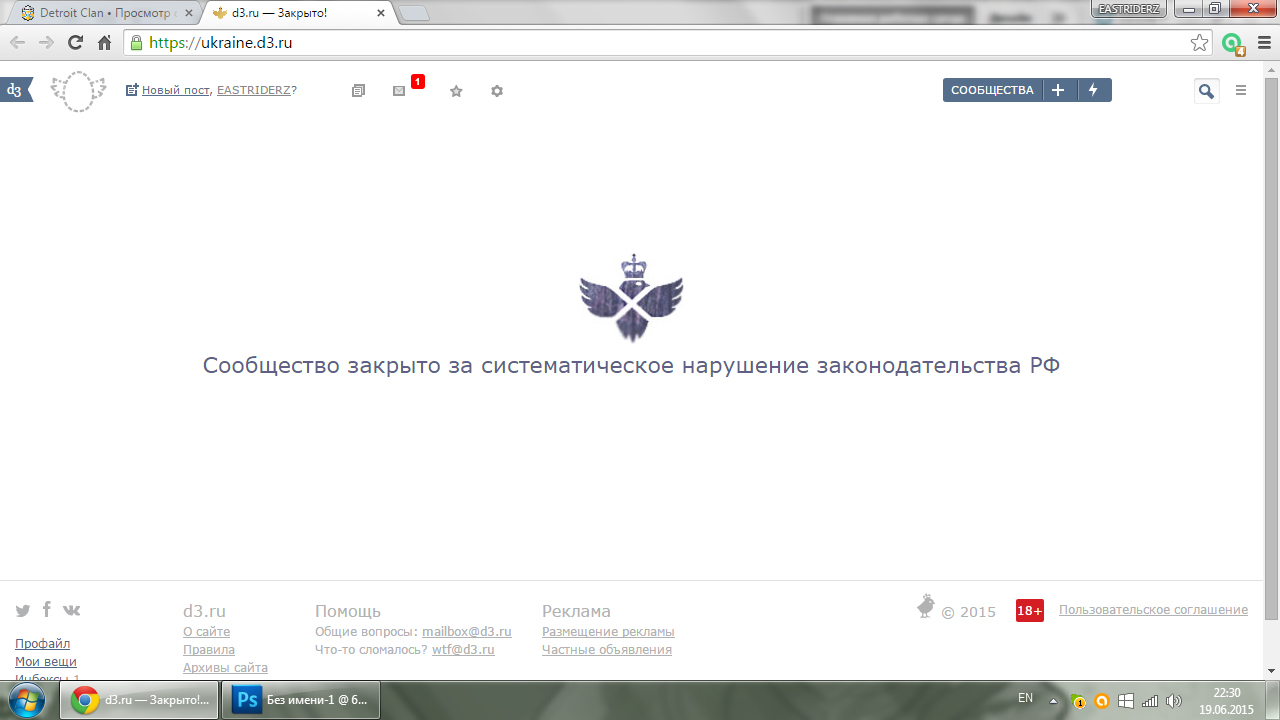
Task: Open the Правила link in footer
Action: [x=209, y=650]
